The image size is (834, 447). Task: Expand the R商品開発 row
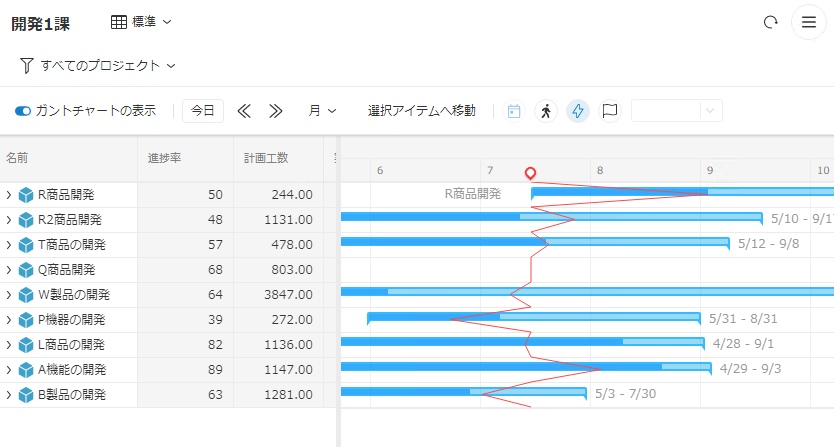coord(9,195)
